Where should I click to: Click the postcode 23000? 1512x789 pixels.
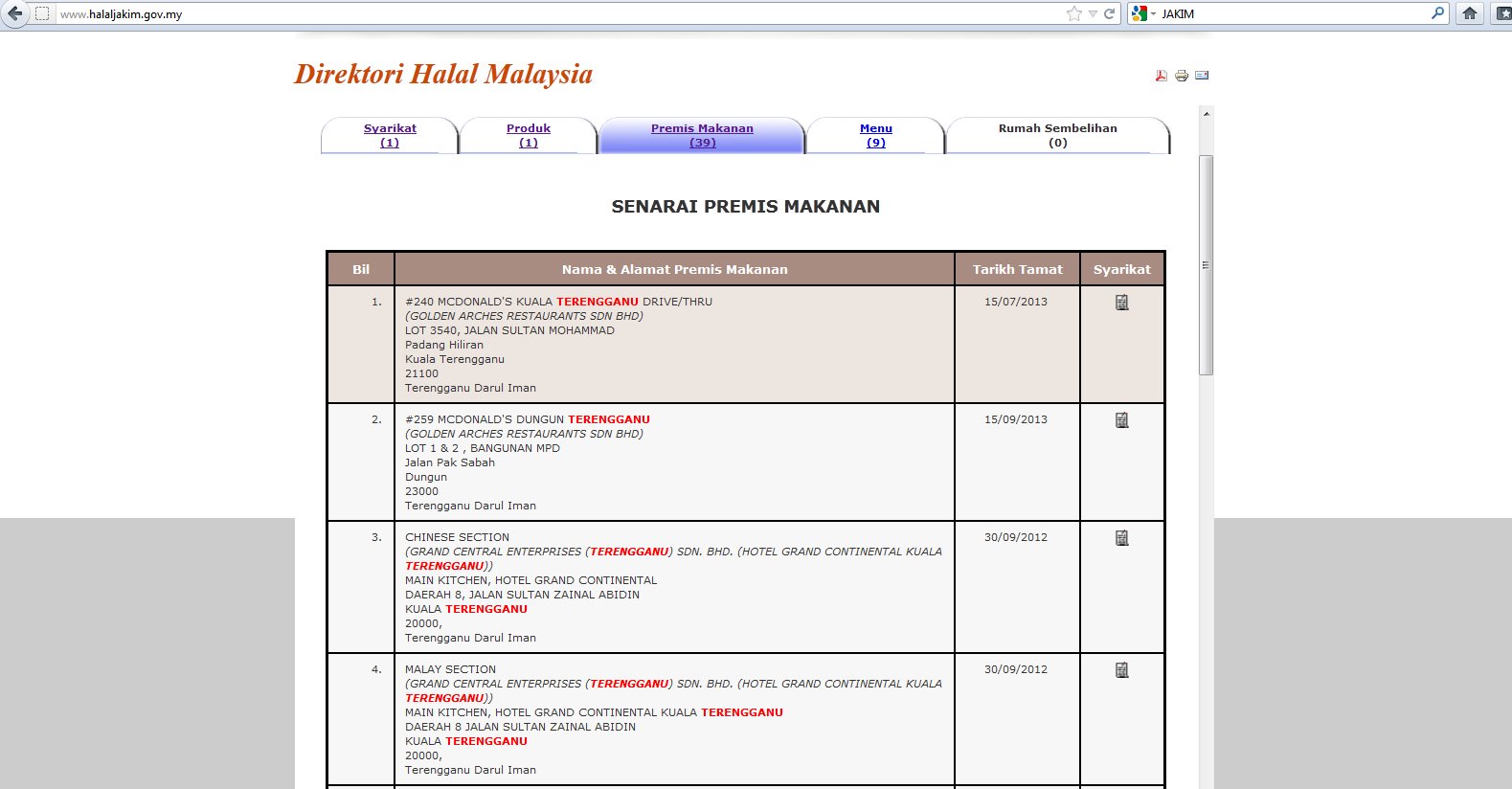click(421, 491)
